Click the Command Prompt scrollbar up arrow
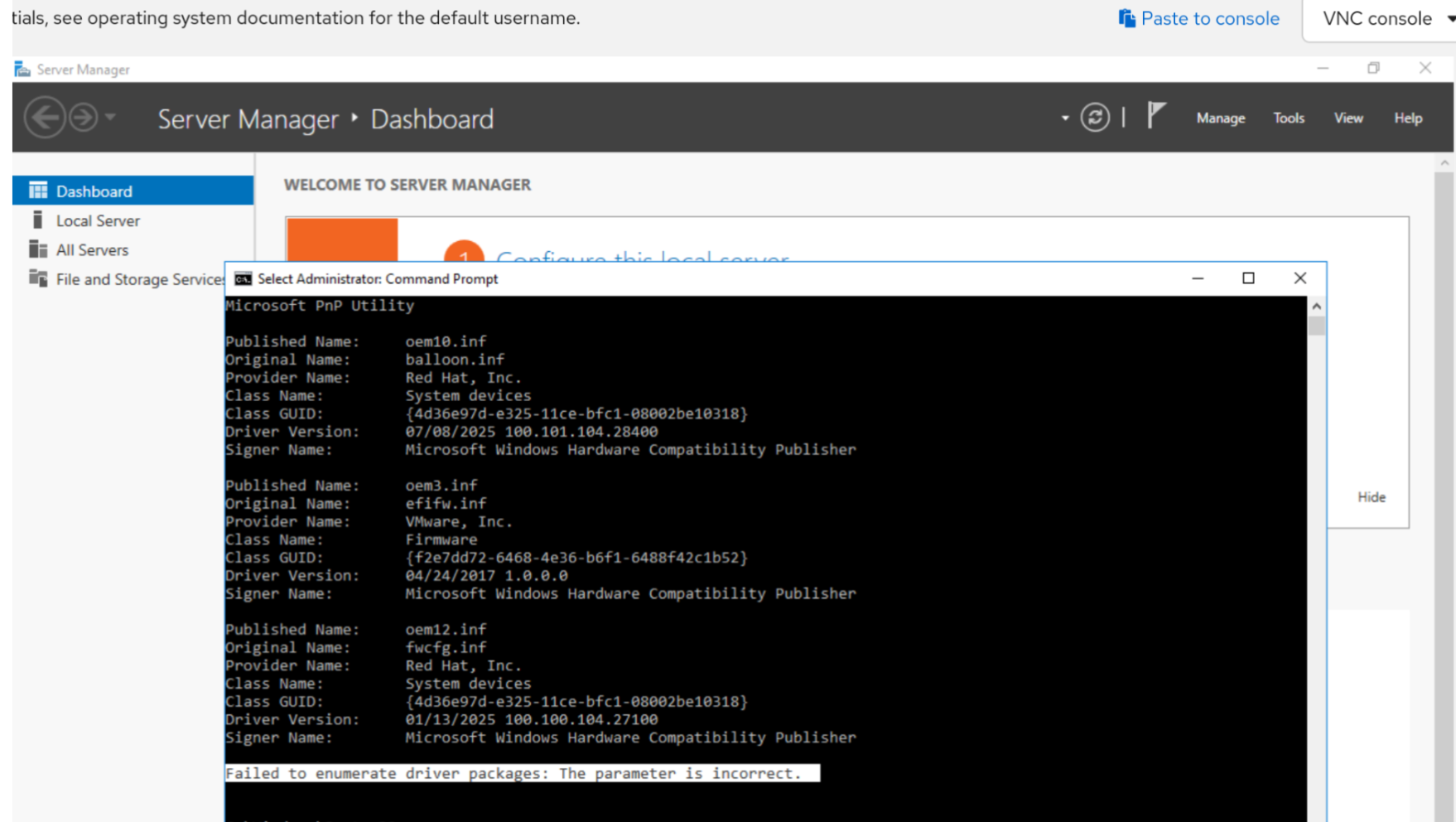Image resolution: width=1456 pixels, height=822 pixels. pos(1316,307)
